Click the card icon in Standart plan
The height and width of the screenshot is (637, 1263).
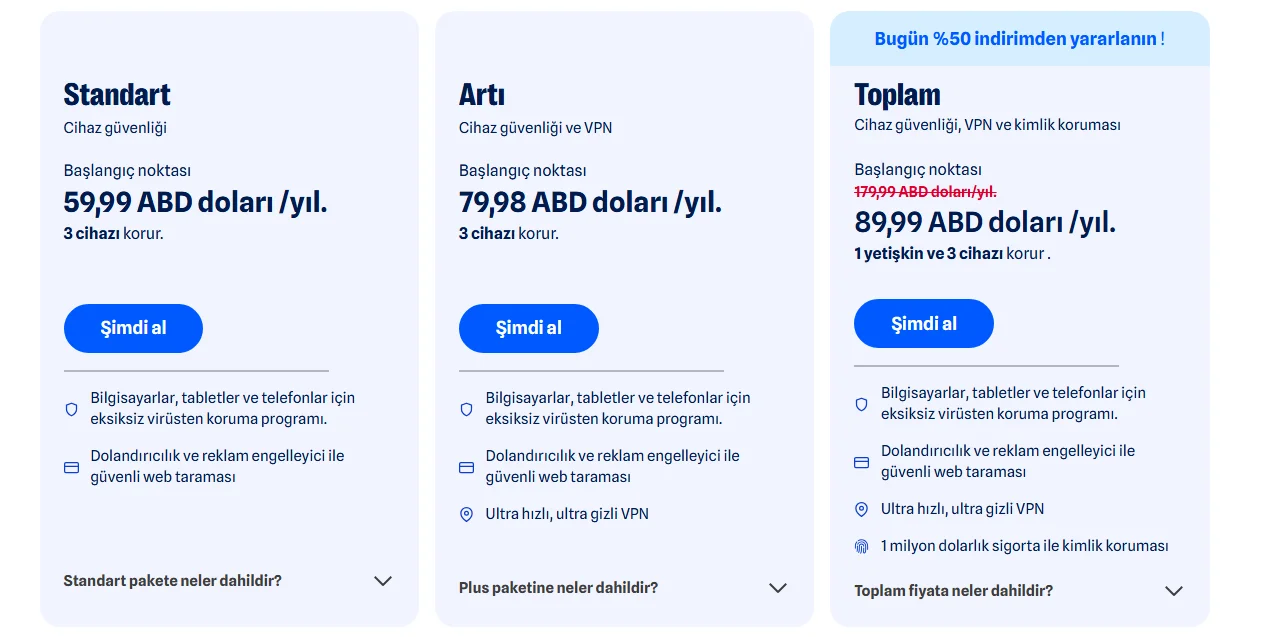point(71,467)
